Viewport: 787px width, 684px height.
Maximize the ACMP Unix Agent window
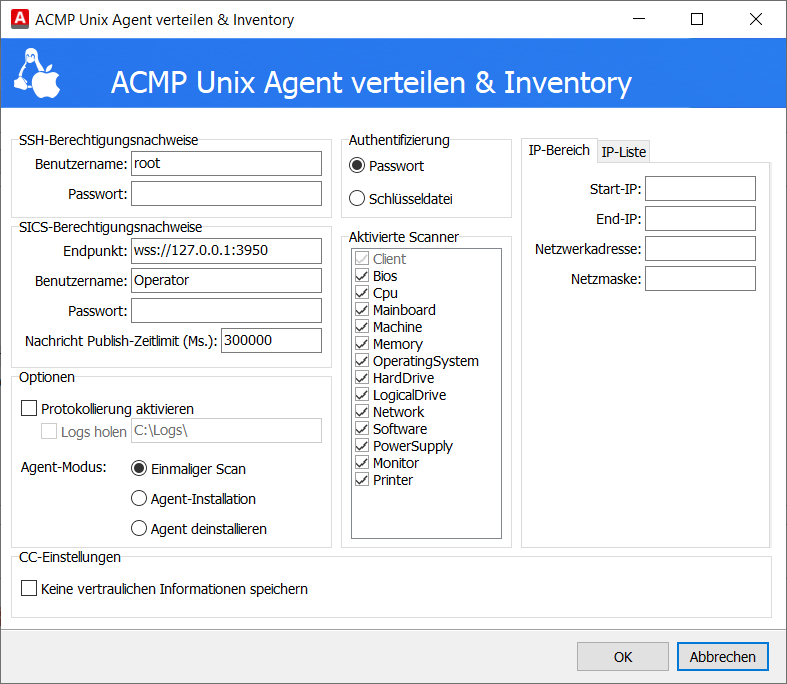tap(697, 19)
